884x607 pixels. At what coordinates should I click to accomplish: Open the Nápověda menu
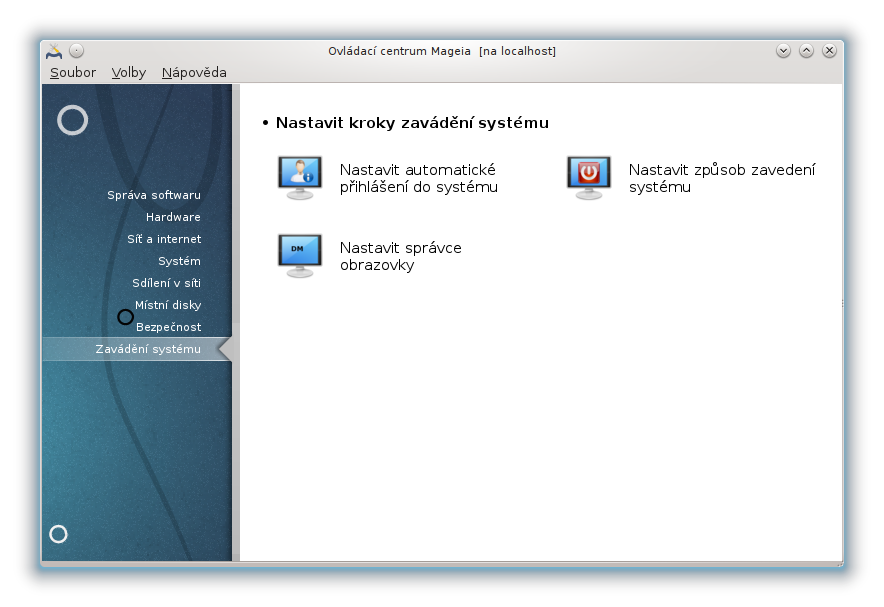pos(194,73)
